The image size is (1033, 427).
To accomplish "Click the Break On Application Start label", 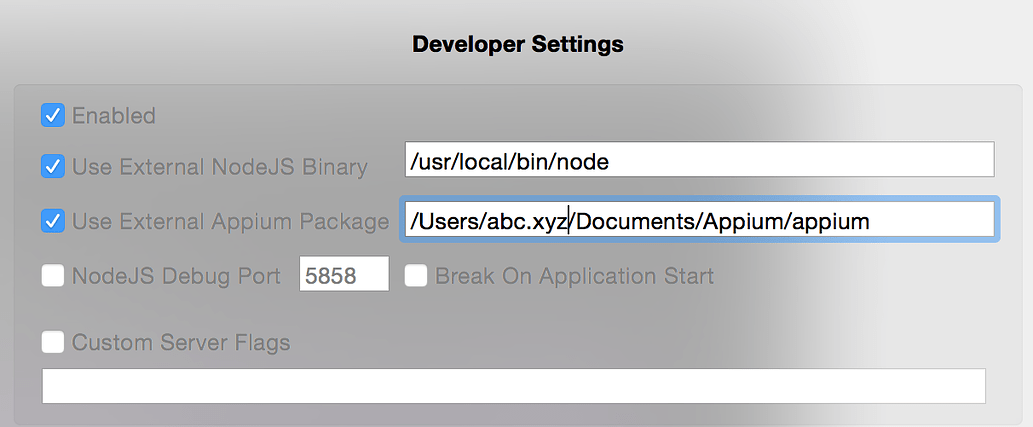I will click(574, 276).
